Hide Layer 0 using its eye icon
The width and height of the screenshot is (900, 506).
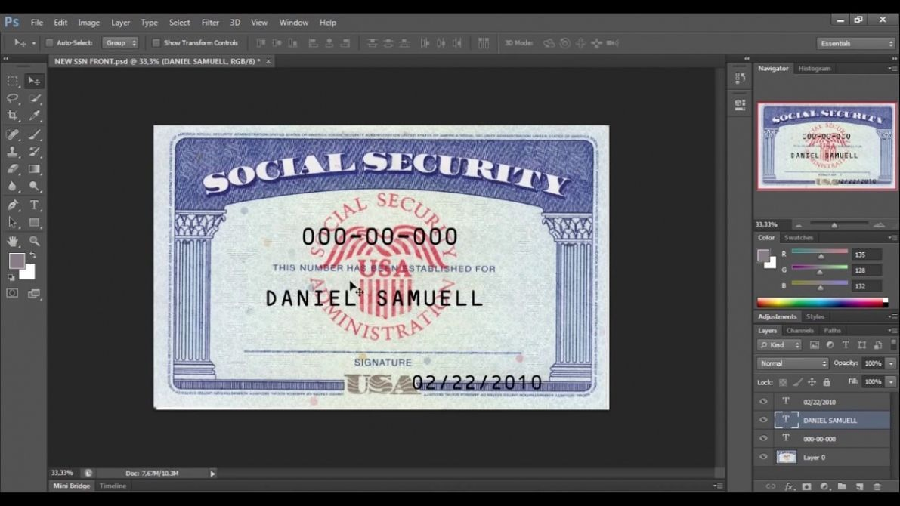(x=763, y=457)
